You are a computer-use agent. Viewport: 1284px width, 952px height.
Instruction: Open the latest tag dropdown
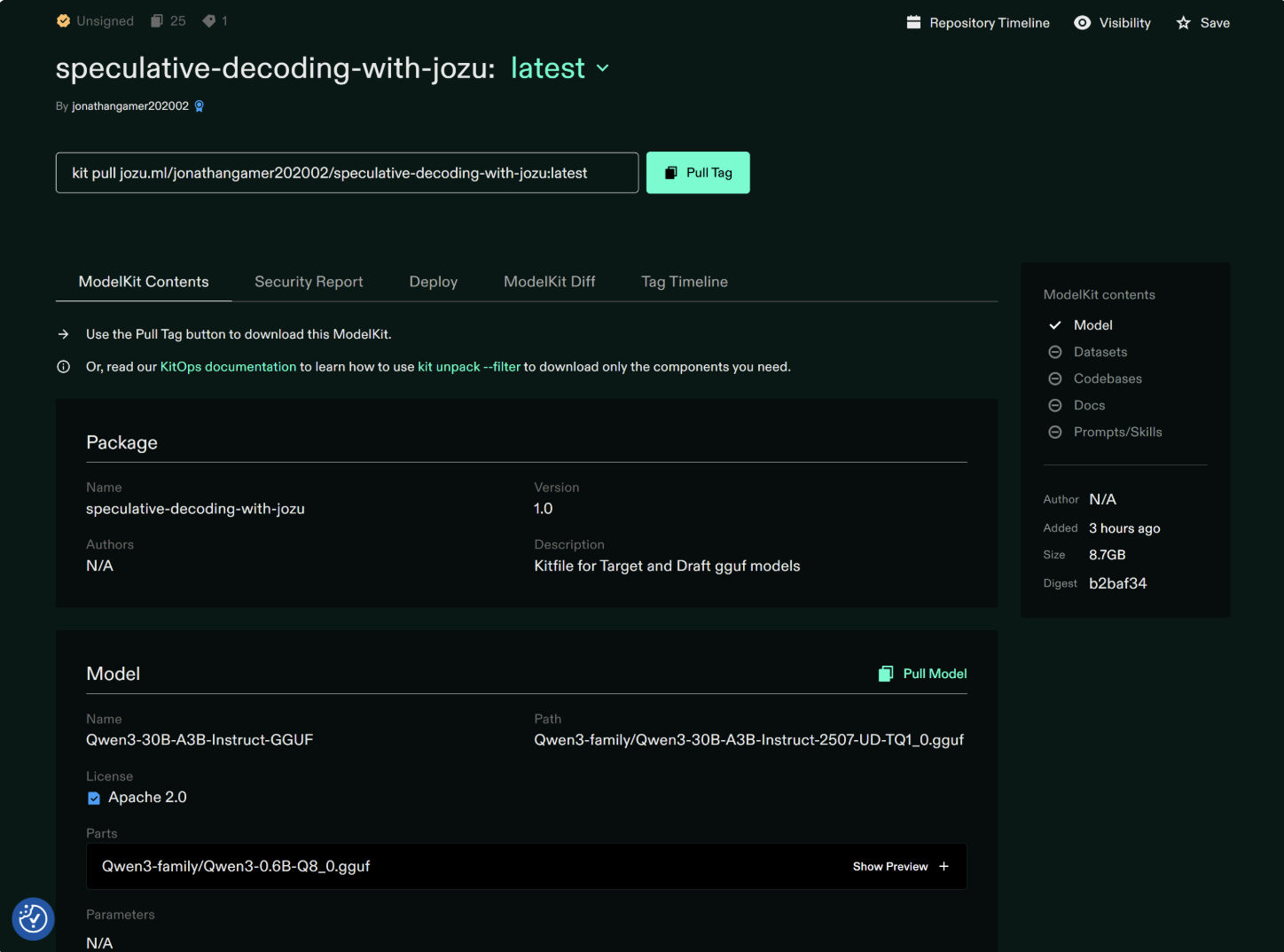pyautogui.click(x=560, y=68)
